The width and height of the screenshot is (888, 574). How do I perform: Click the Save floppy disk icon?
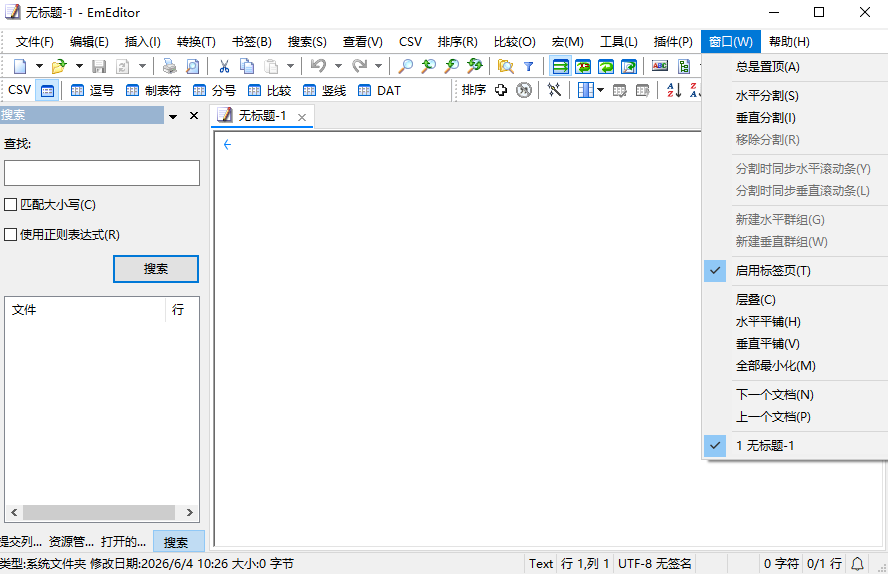99,66
